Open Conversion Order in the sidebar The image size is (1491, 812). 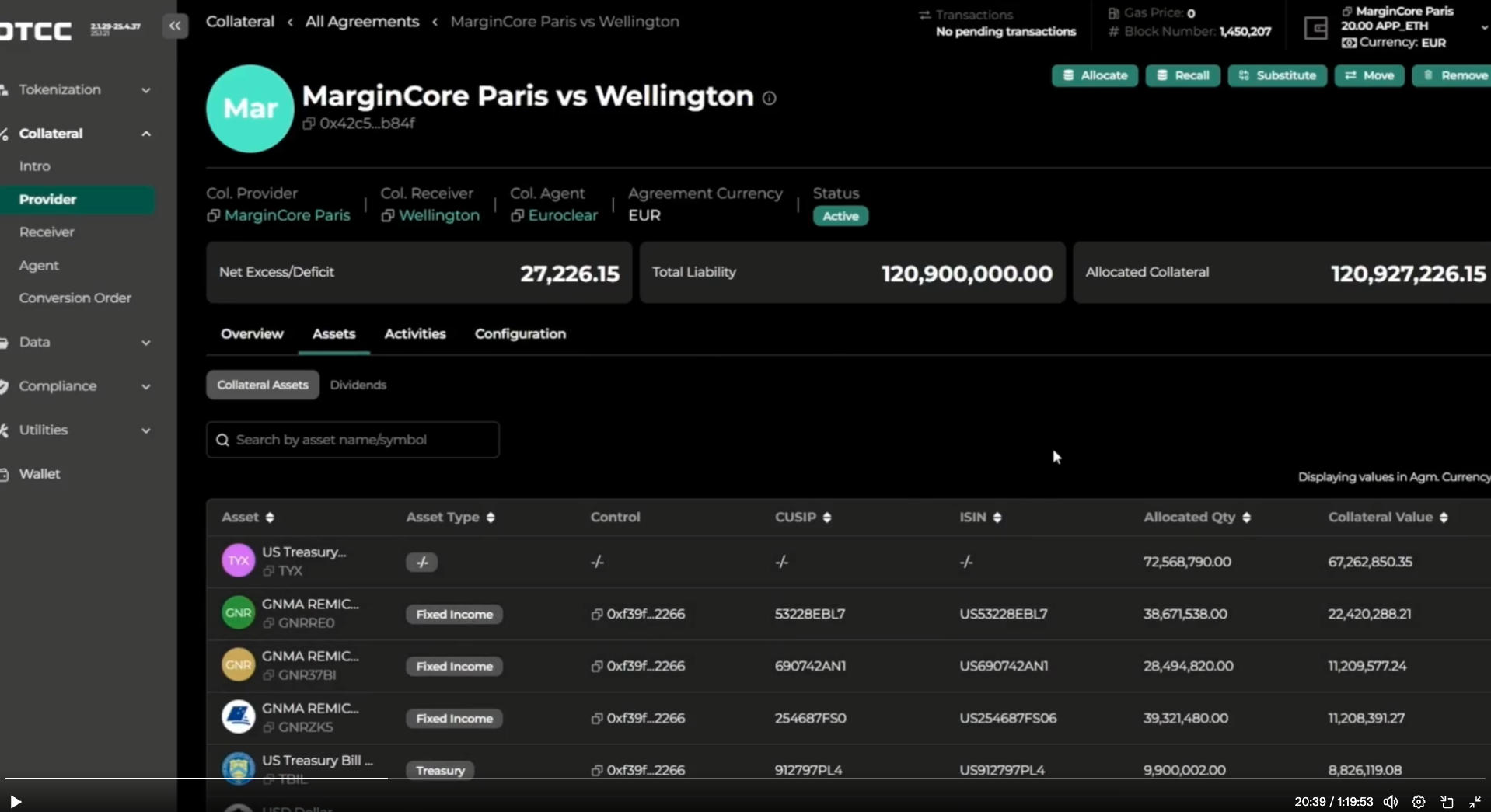point(75,298)
